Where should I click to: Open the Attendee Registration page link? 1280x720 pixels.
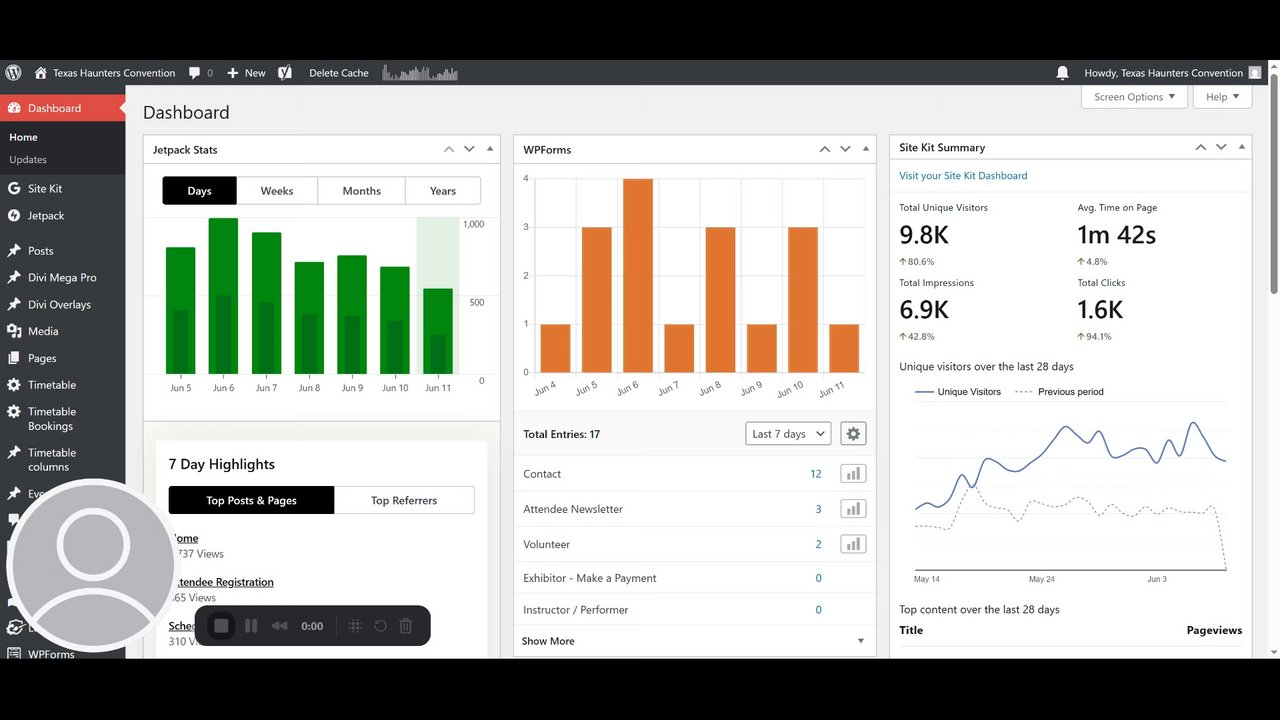224,582
